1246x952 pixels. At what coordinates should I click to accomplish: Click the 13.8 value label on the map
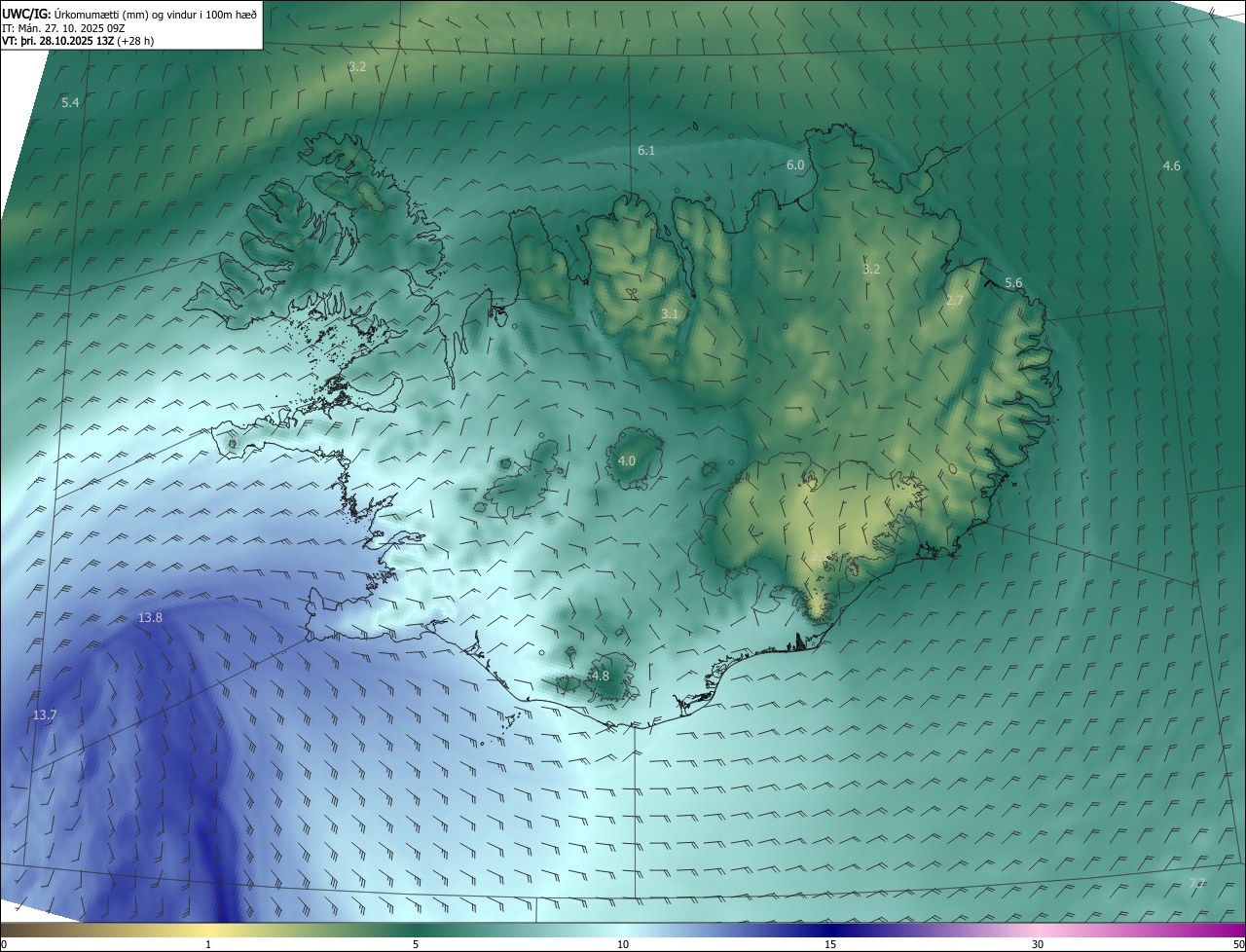click(150, 618)
